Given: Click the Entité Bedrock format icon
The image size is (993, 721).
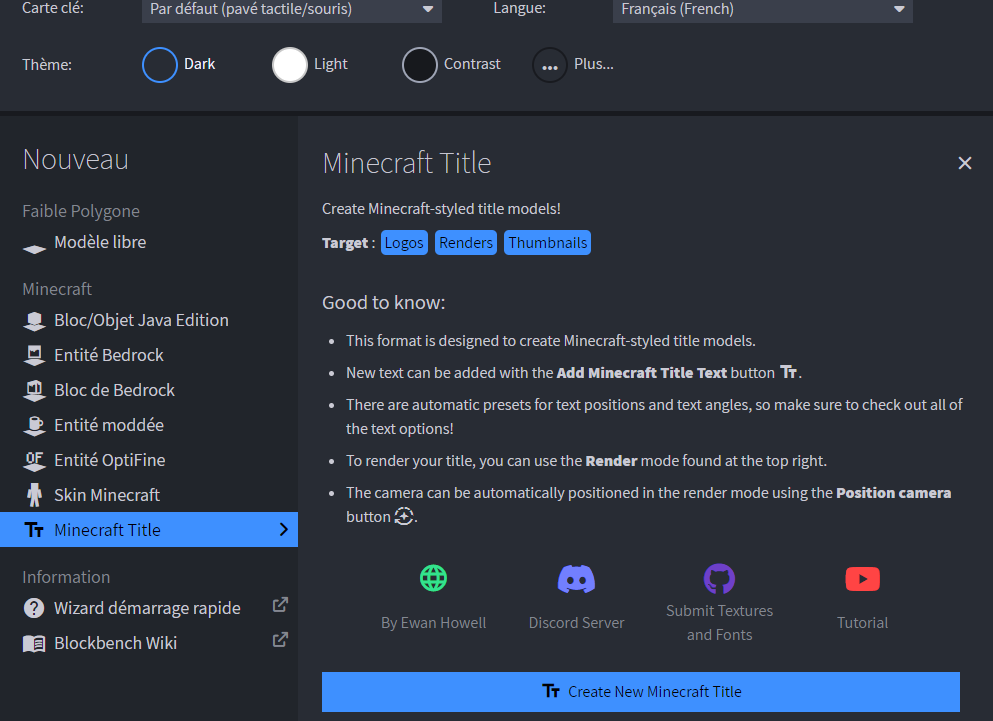Looking at the screenshot, I should [34, 355].
